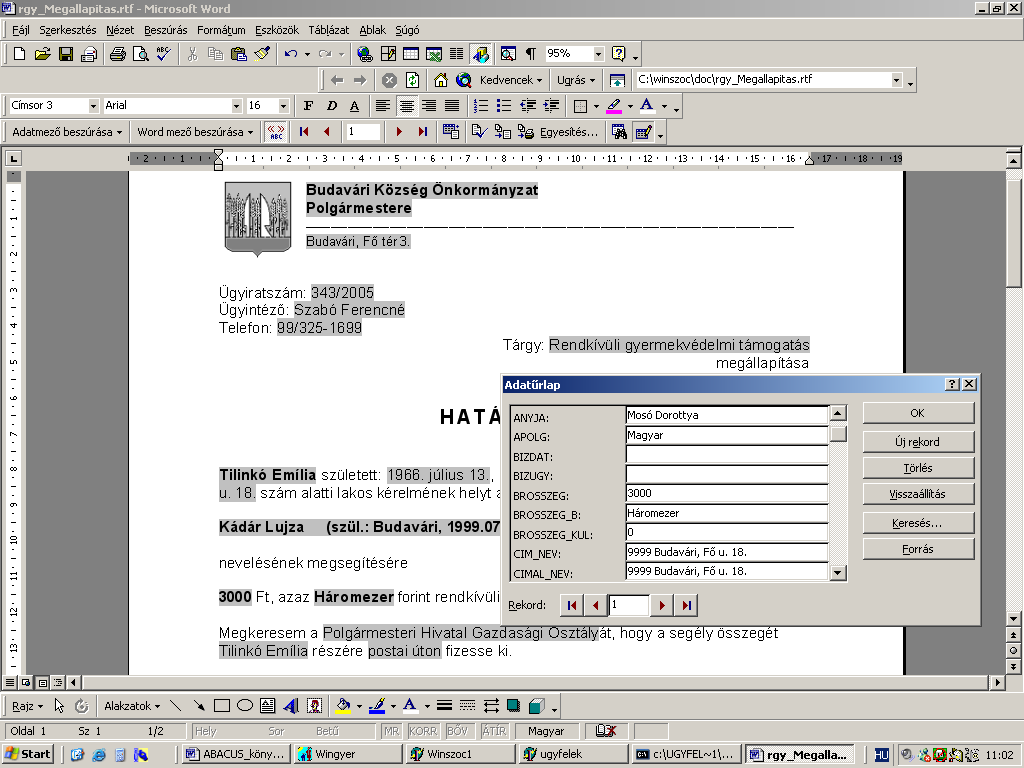Open a file with the folder icon

(x=42, y=54)
